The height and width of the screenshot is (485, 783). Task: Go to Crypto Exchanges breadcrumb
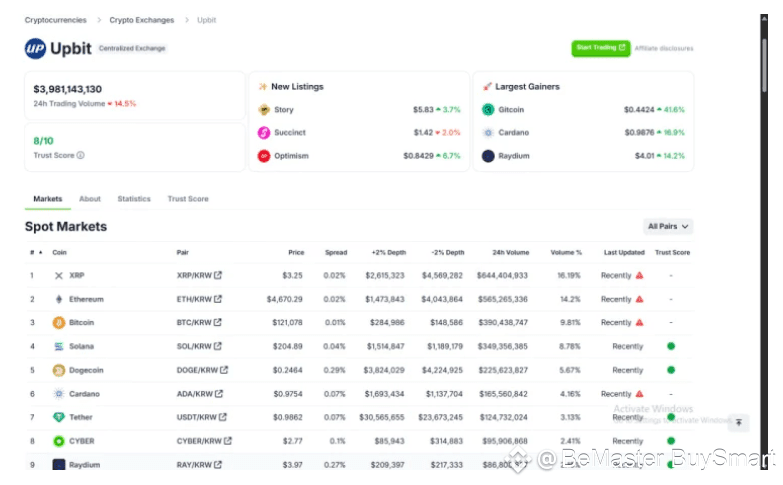pyautogui.click(x=142, y=20)
